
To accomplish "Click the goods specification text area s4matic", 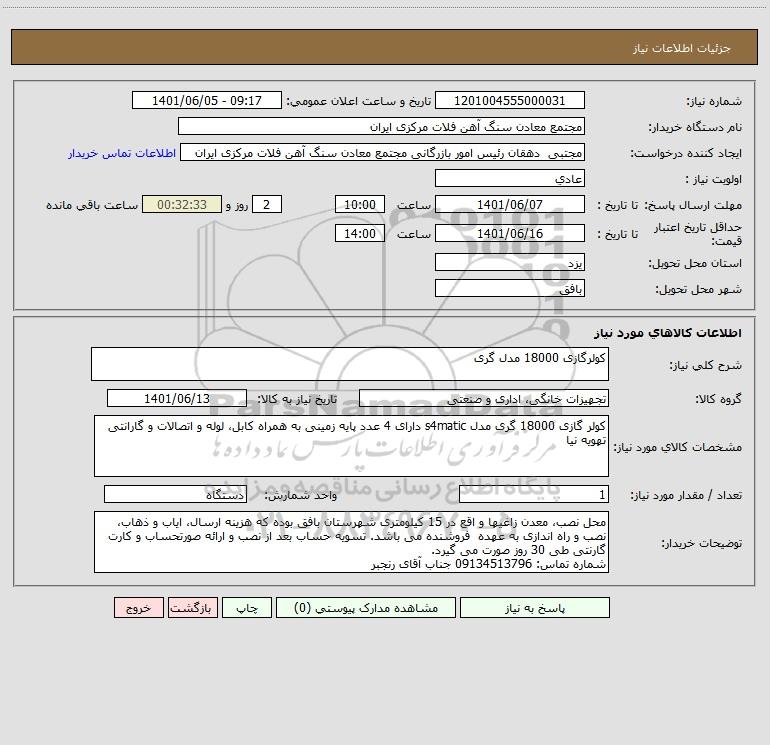I will 351,446.
